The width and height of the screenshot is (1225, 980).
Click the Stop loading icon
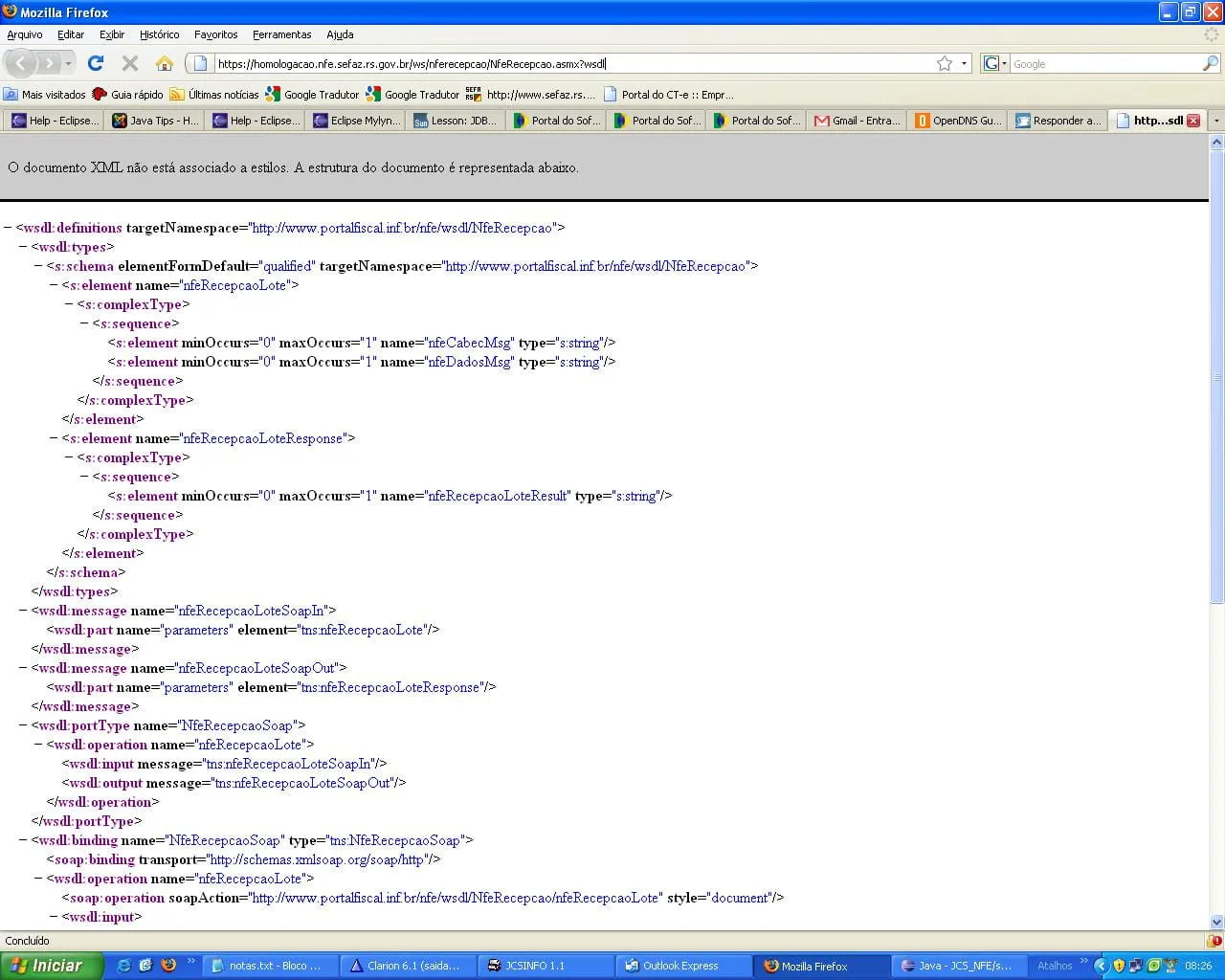click(x=130, y=63)
